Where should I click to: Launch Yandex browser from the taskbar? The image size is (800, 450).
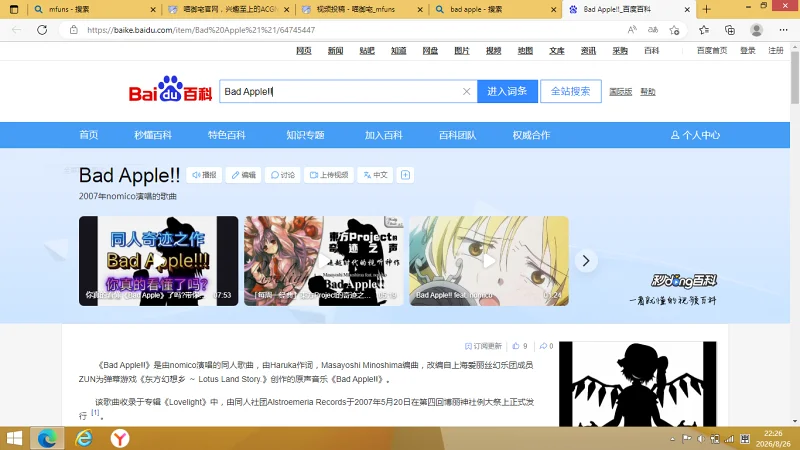tap(120, 438)
